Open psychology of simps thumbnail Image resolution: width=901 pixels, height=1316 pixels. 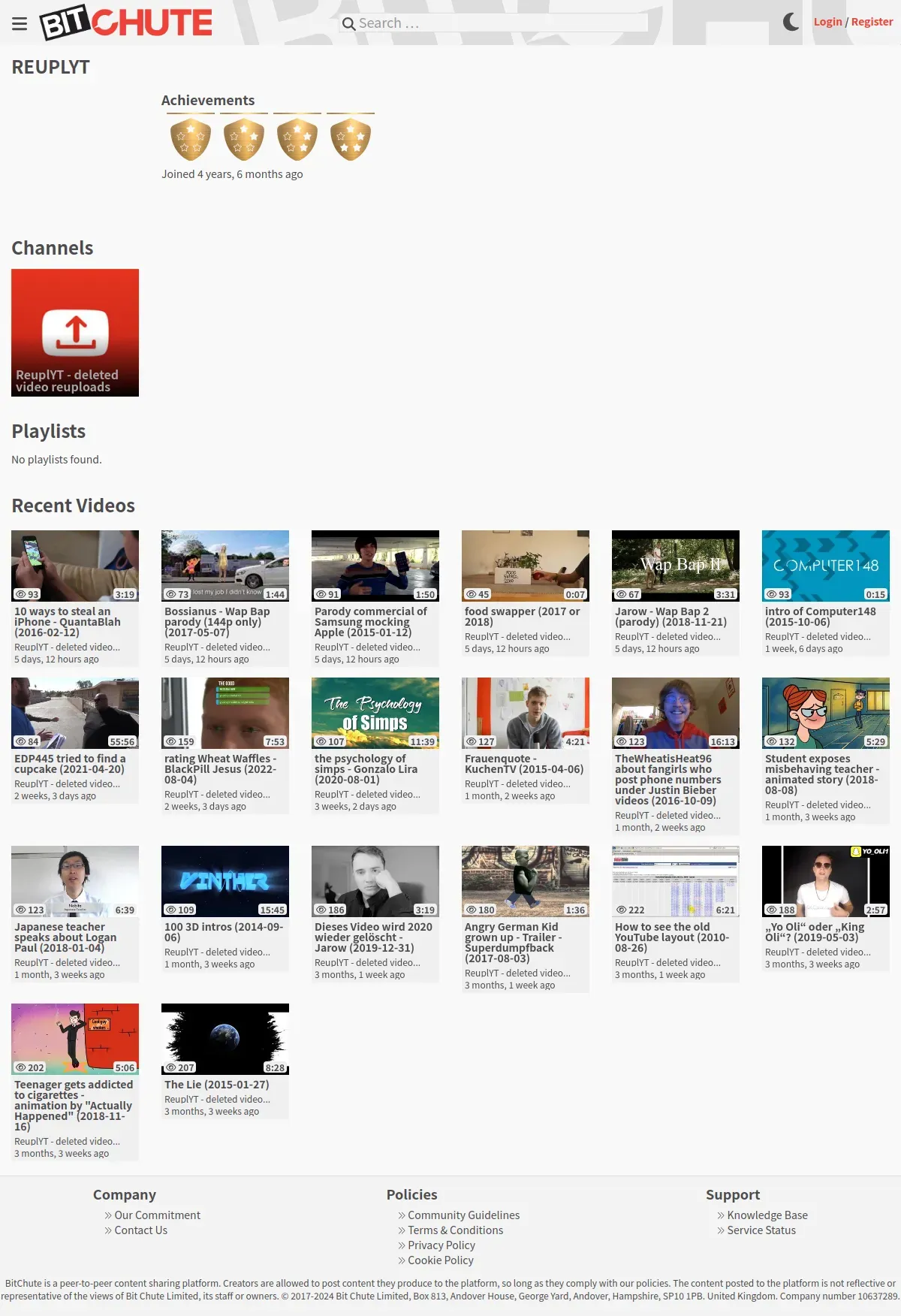[375, 713]
